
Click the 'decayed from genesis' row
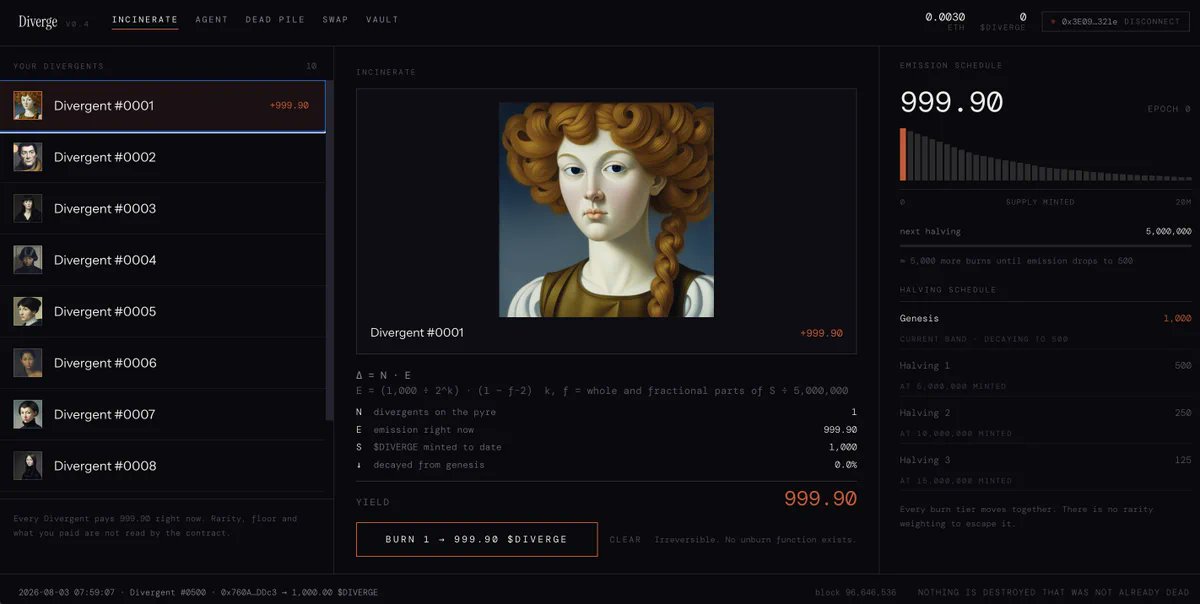pyautogui.click(x=606, y=464)
